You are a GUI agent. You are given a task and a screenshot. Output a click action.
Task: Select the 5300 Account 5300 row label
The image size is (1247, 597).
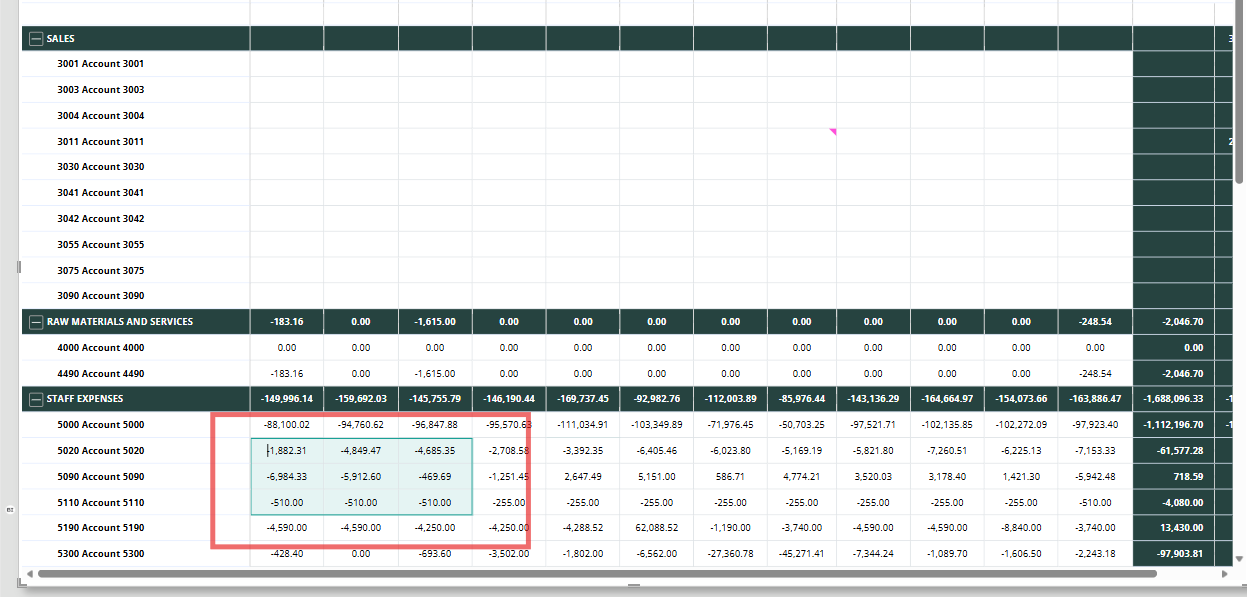click(101, 554)
